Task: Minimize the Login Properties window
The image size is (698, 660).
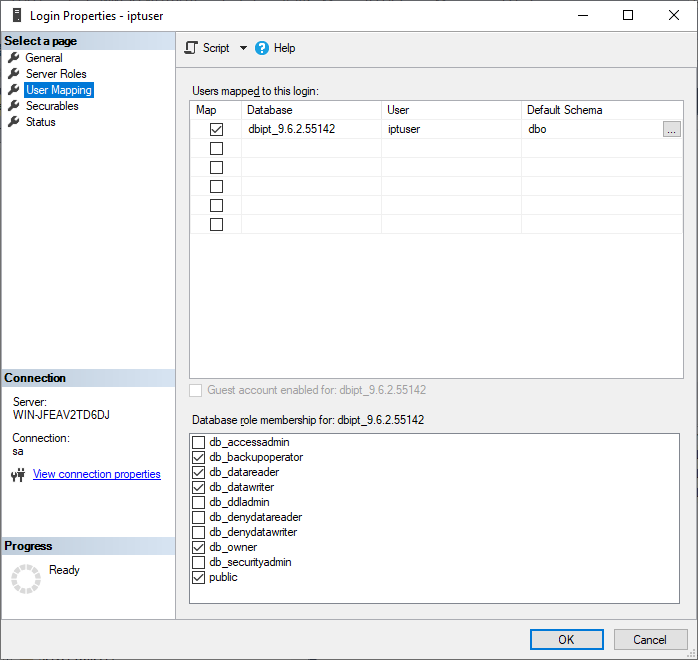Action: point(583,15)
